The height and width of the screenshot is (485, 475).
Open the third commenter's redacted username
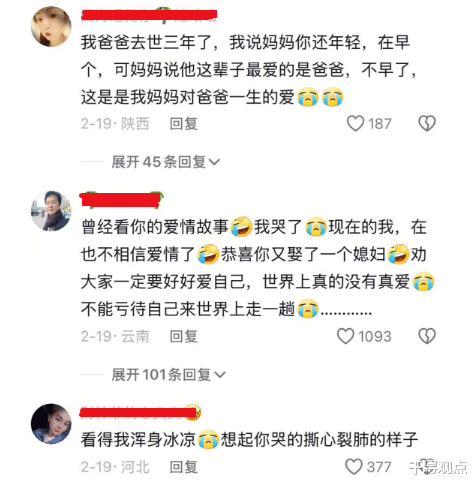(140, 412)
